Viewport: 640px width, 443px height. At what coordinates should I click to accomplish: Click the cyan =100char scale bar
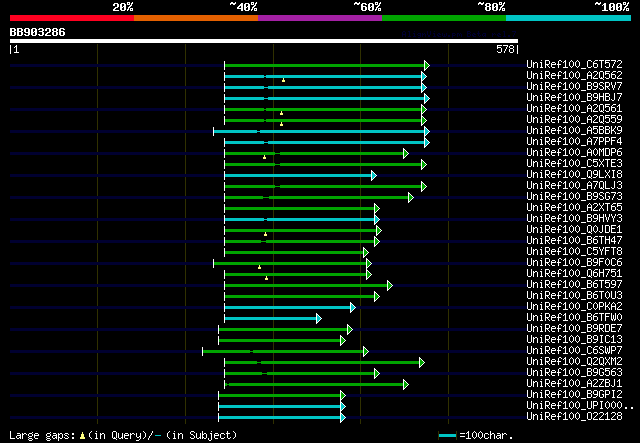[x=447, y=436]
